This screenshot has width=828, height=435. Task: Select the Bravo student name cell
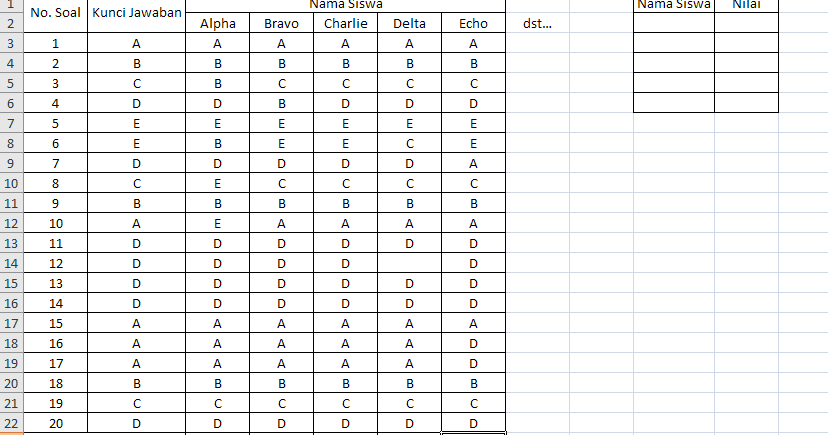click(281, 23)
